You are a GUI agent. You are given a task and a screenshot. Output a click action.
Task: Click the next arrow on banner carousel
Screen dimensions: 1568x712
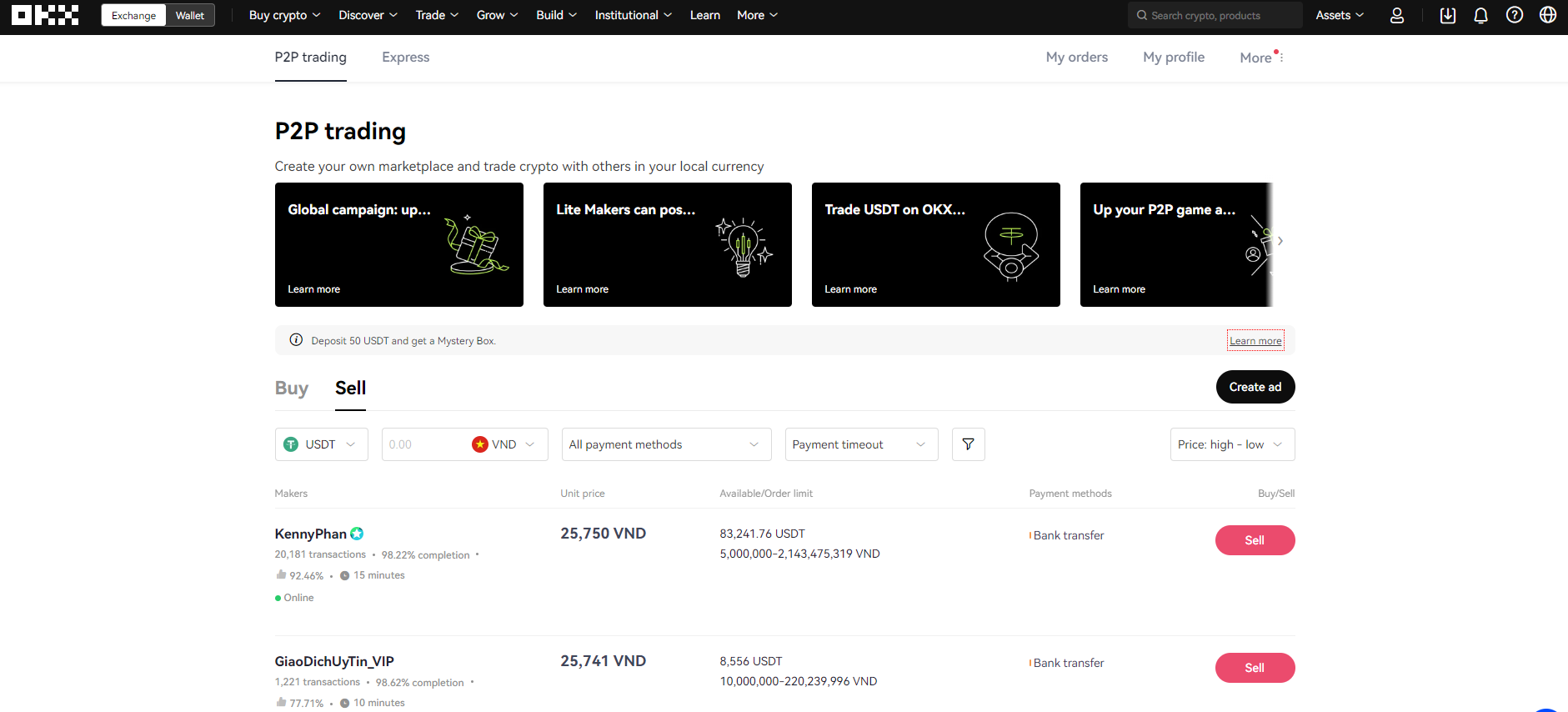pyautogui.click(x=1280, y=241)
